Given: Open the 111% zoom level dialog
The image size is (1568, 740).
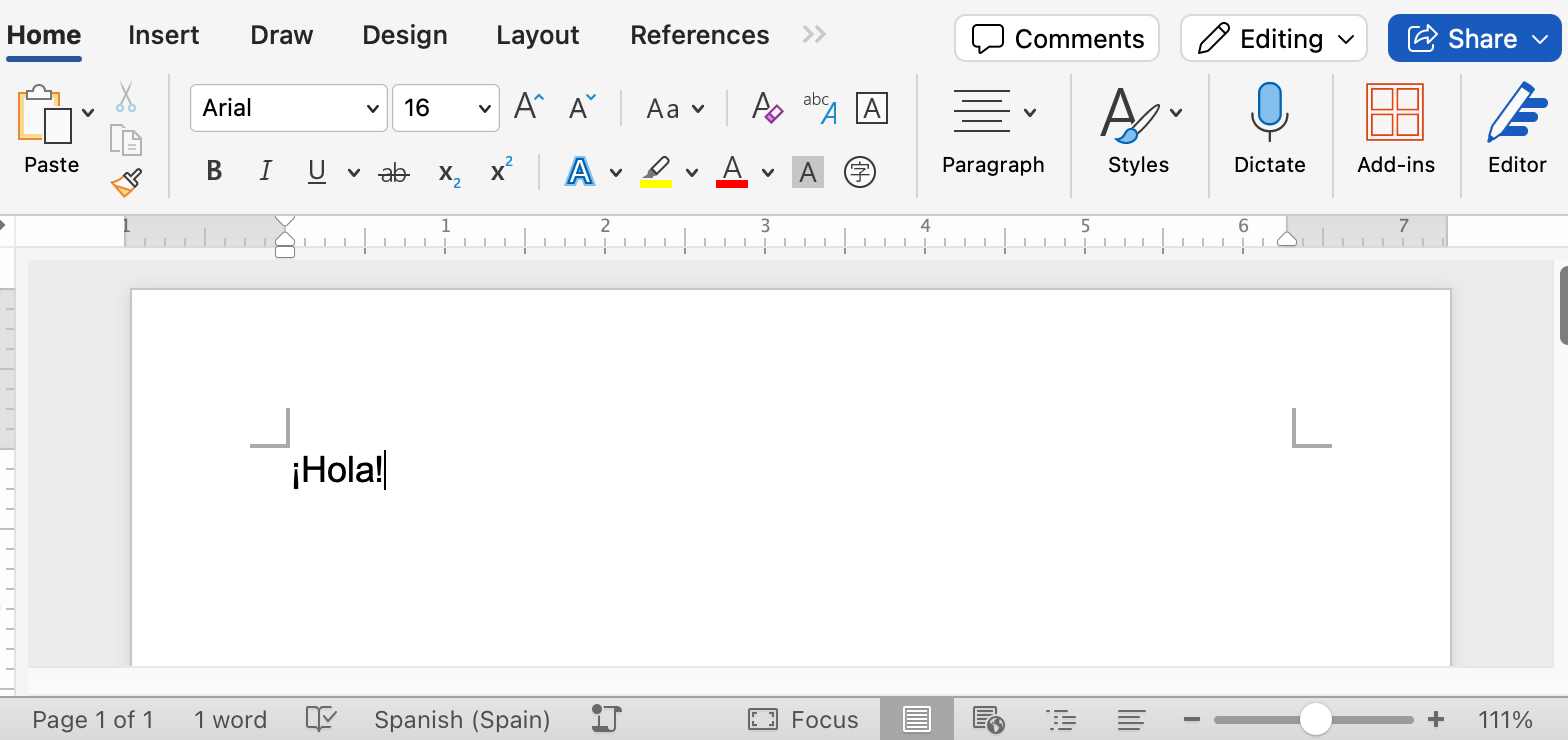Looking at the screenshot, I should 1505,719.
